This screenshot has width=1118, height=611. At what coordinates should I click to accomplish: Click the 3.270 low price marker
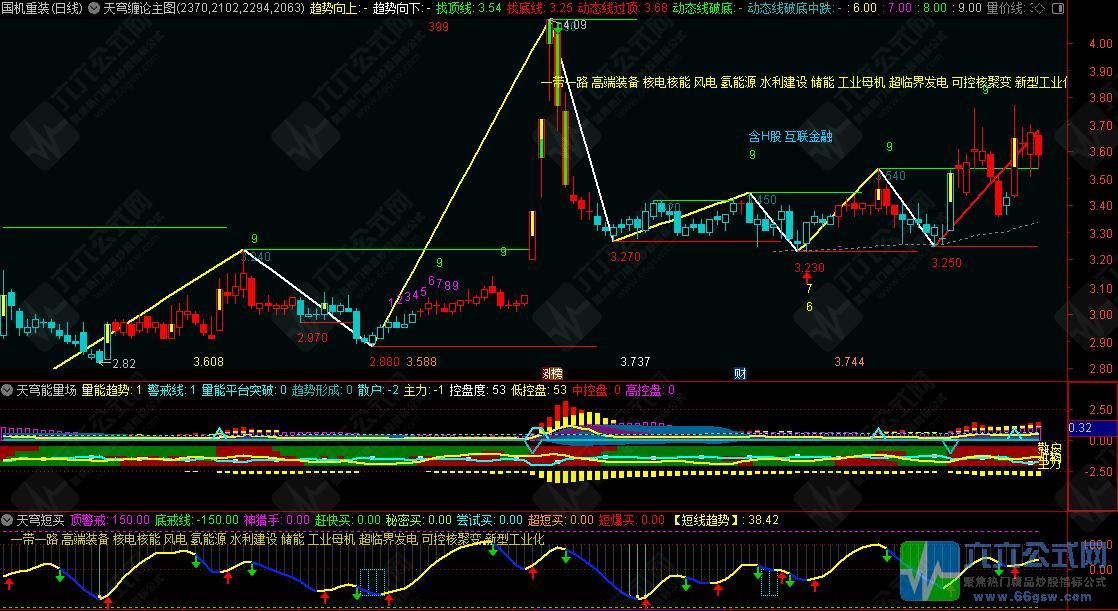click(625, 257)
